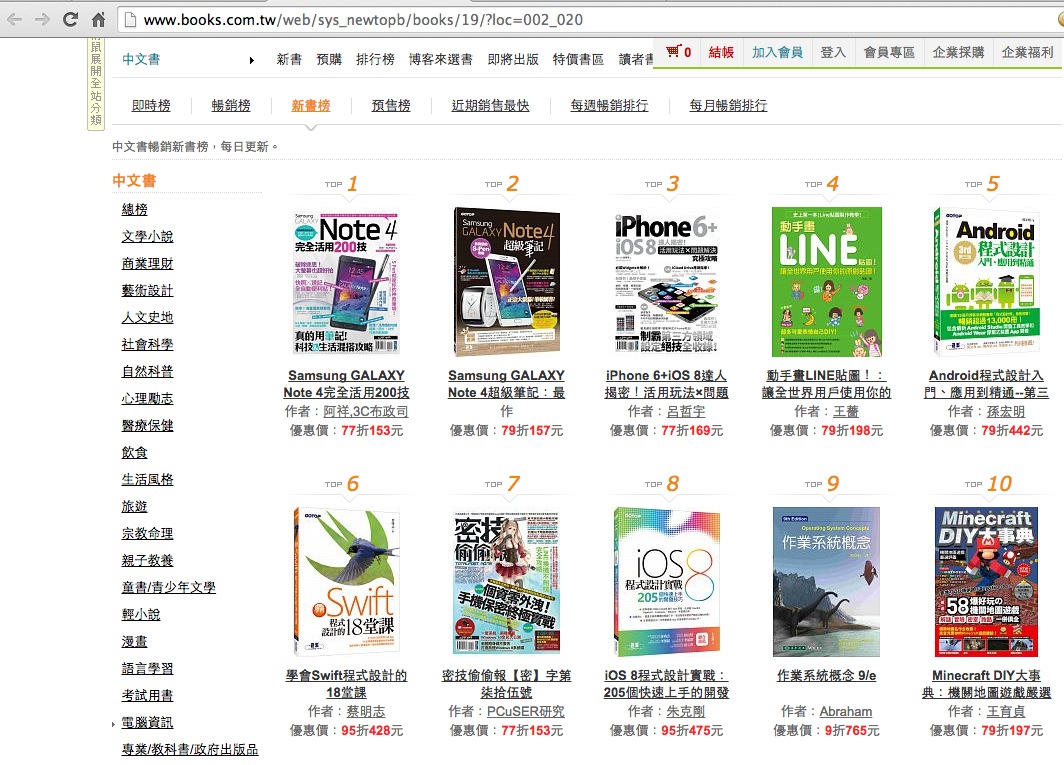Open the 會員專區 member area

point(889,52)
